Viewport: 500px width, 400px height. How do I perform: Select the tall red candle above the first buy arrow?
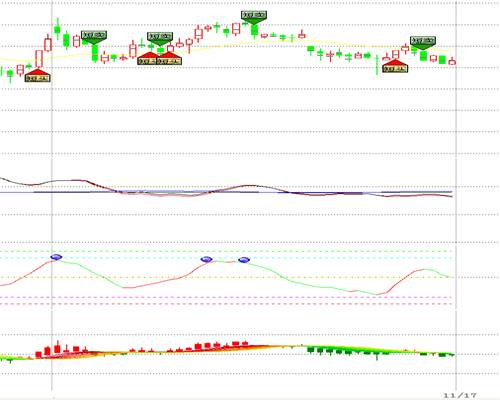39,59
